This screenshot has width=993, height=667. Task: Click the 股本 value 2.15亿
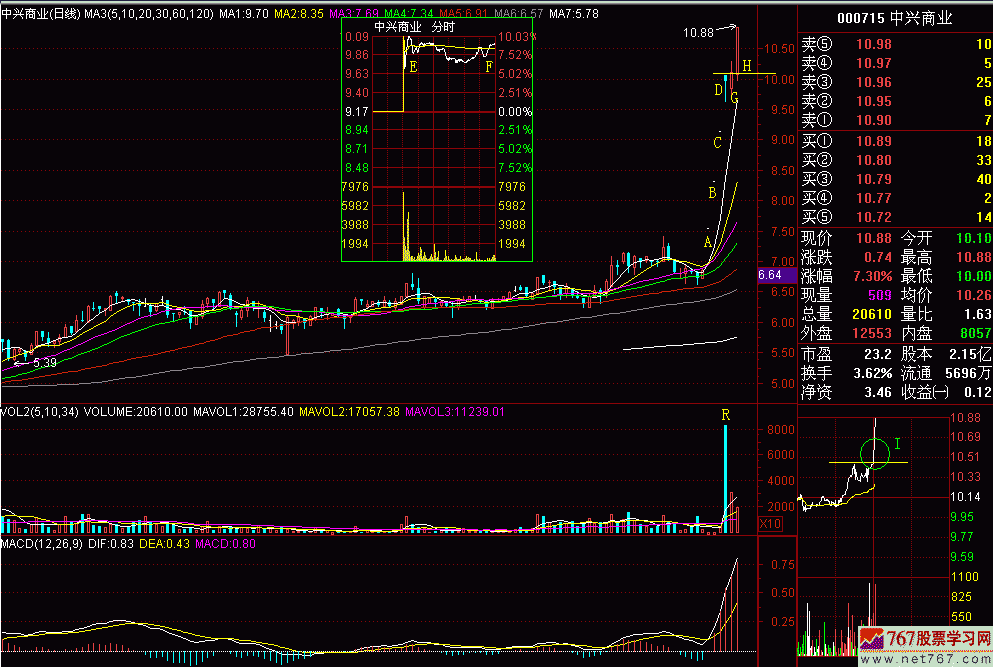(970, 354)
